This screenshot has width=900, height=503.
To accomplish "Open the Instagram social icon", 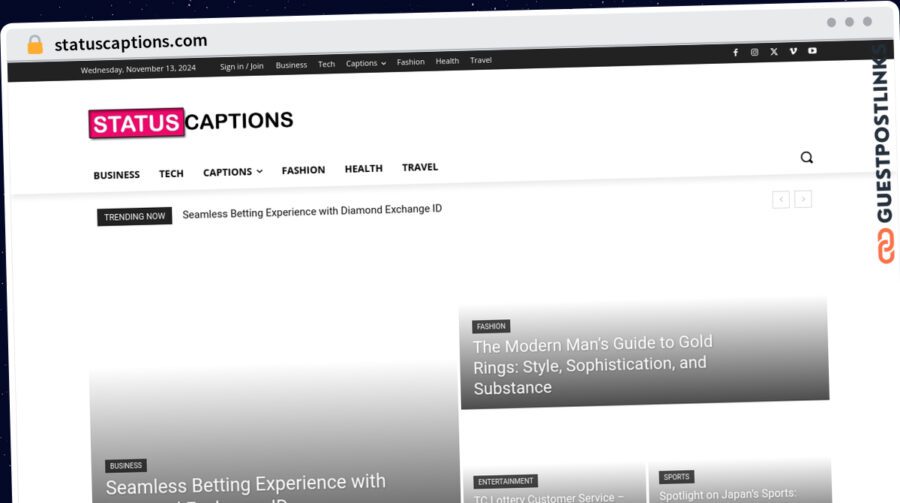I will [754, 52].
